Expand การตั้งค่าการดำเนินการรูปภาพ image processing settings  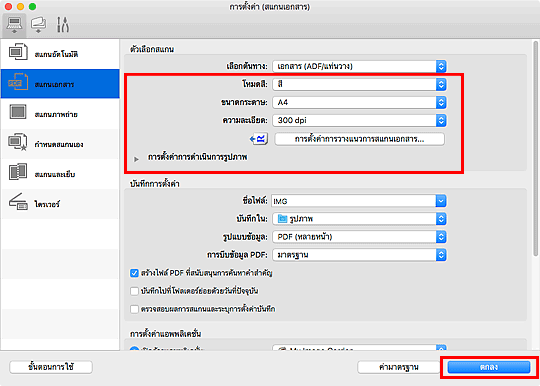(137, 159)
